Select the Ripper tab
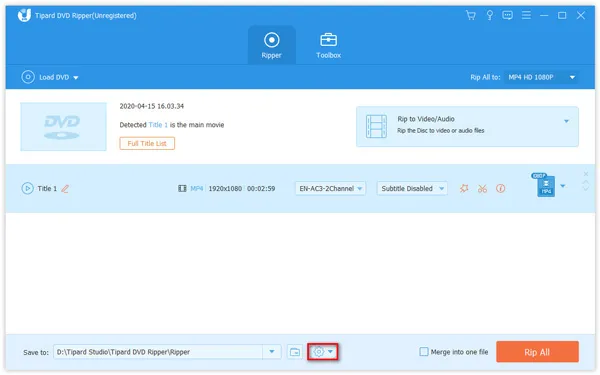Viewport: 600px width, 375px height. click(x=272, y=46)
